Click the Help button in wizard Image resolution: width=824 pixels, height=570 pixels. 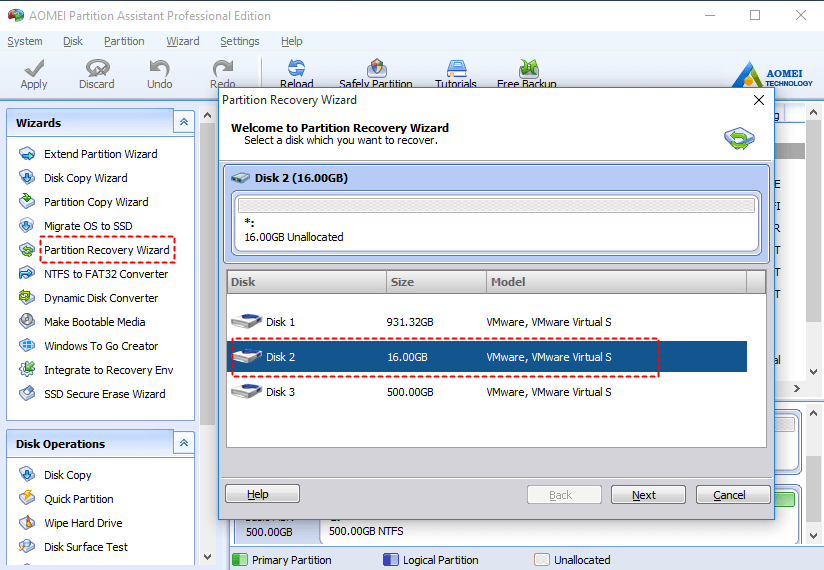coord(262,494)
